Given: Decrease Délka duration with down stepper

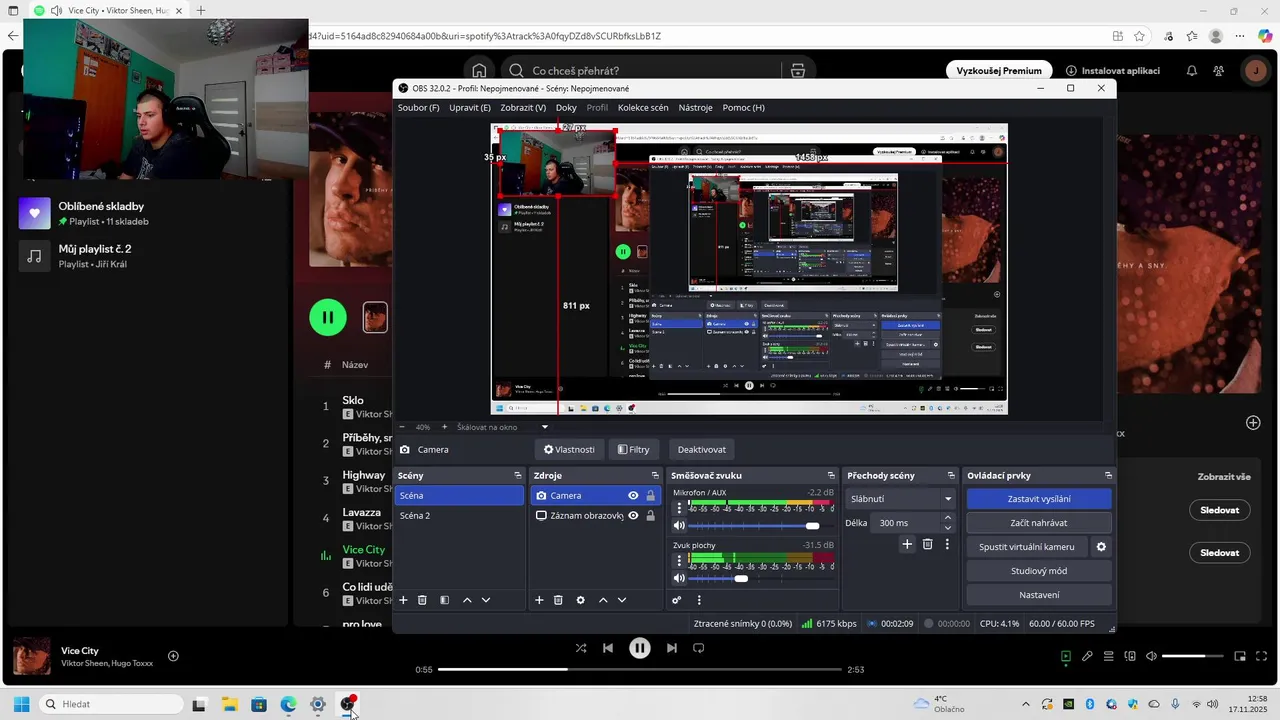Looking at the screenshot, I should [x=948, y=528].
